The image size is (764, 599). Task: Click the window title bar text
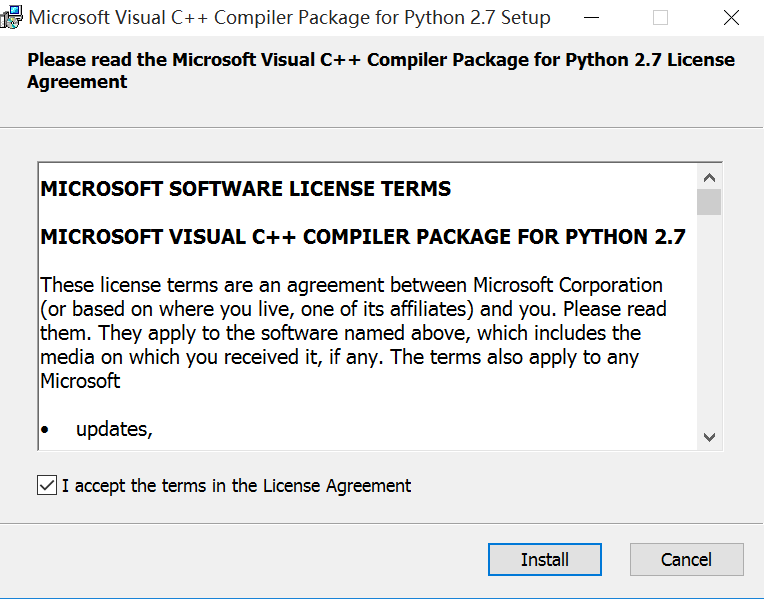click(289, 18)
